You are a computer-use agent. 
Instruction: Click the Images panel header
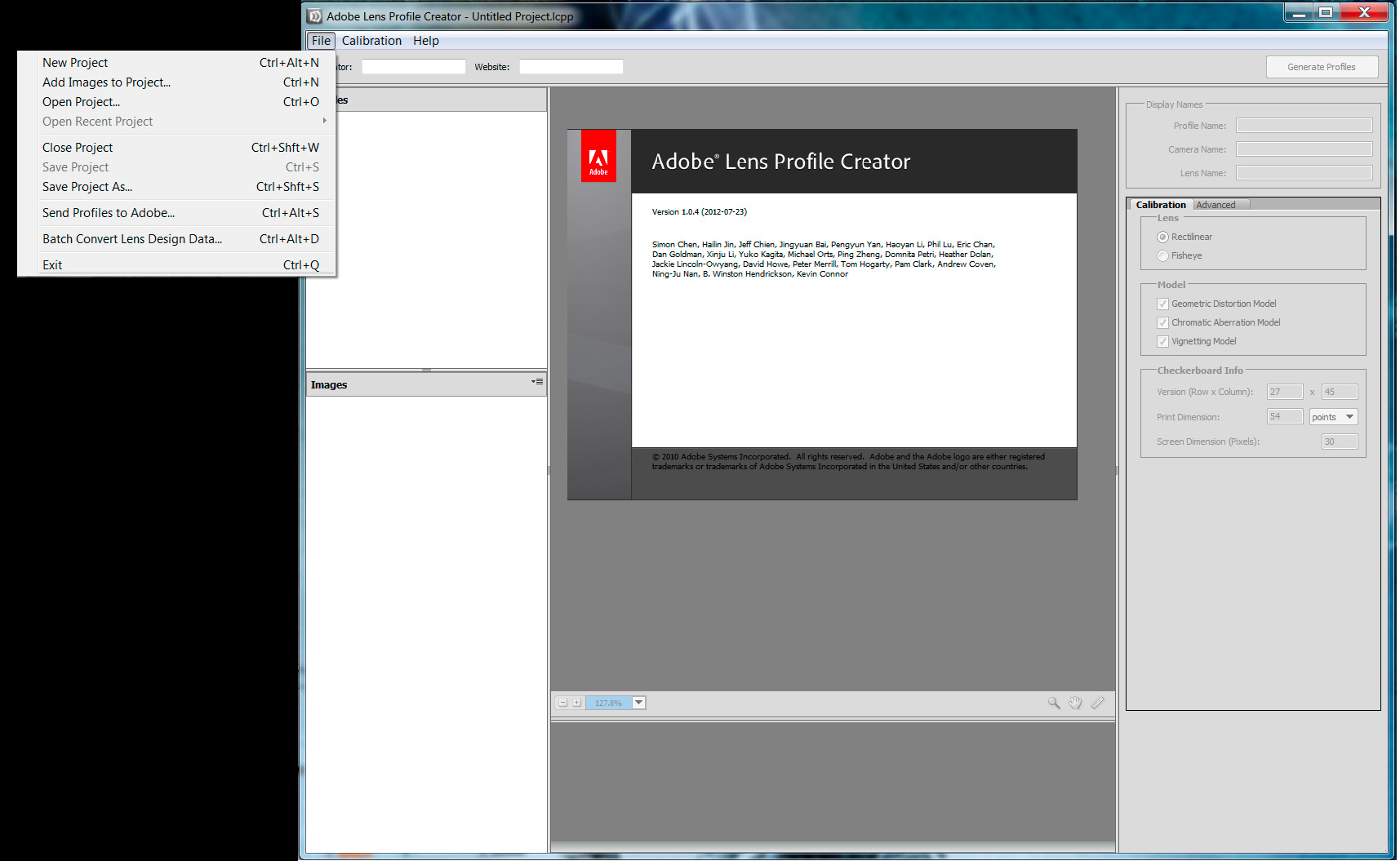(426, 385)
